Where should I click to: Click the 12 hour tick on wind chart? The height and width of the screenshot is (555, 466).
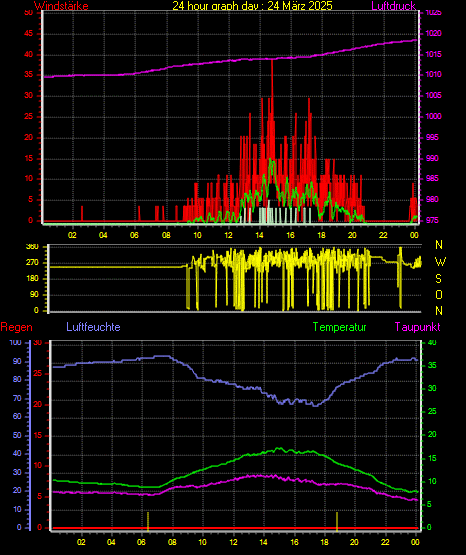pos(228,235)
